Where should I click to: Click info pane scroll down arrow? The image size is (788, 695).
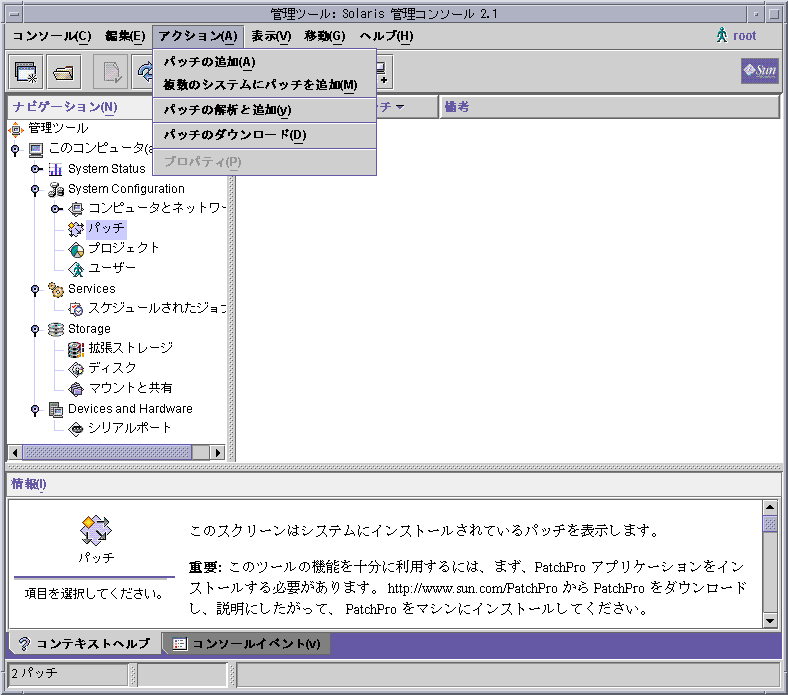click(769, 621)
